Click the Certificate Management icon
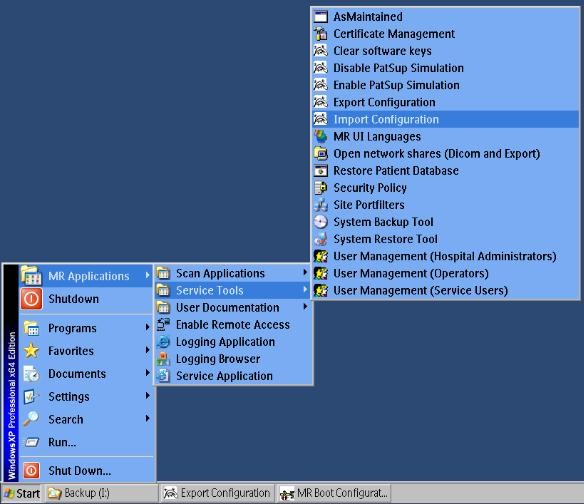Viewport: 584px width, 504px height. (320, 34)
